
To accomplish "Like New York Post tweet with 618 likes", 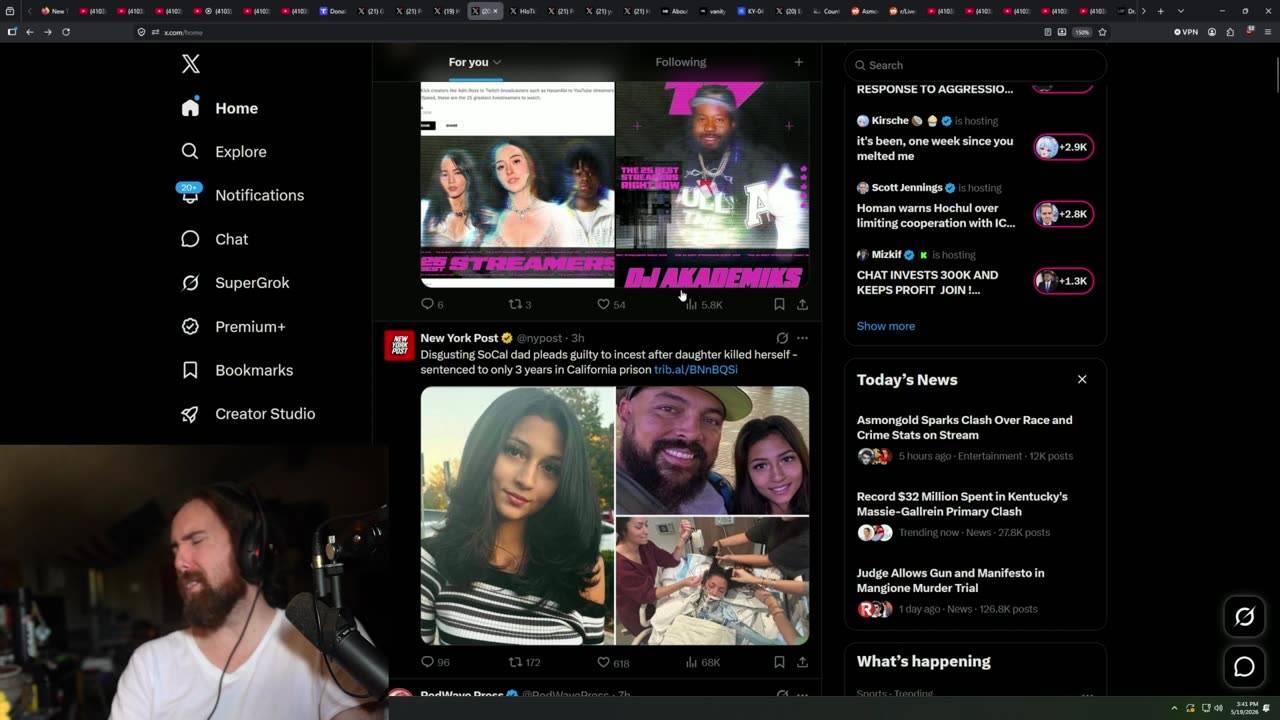I will (x=613, y=662).
